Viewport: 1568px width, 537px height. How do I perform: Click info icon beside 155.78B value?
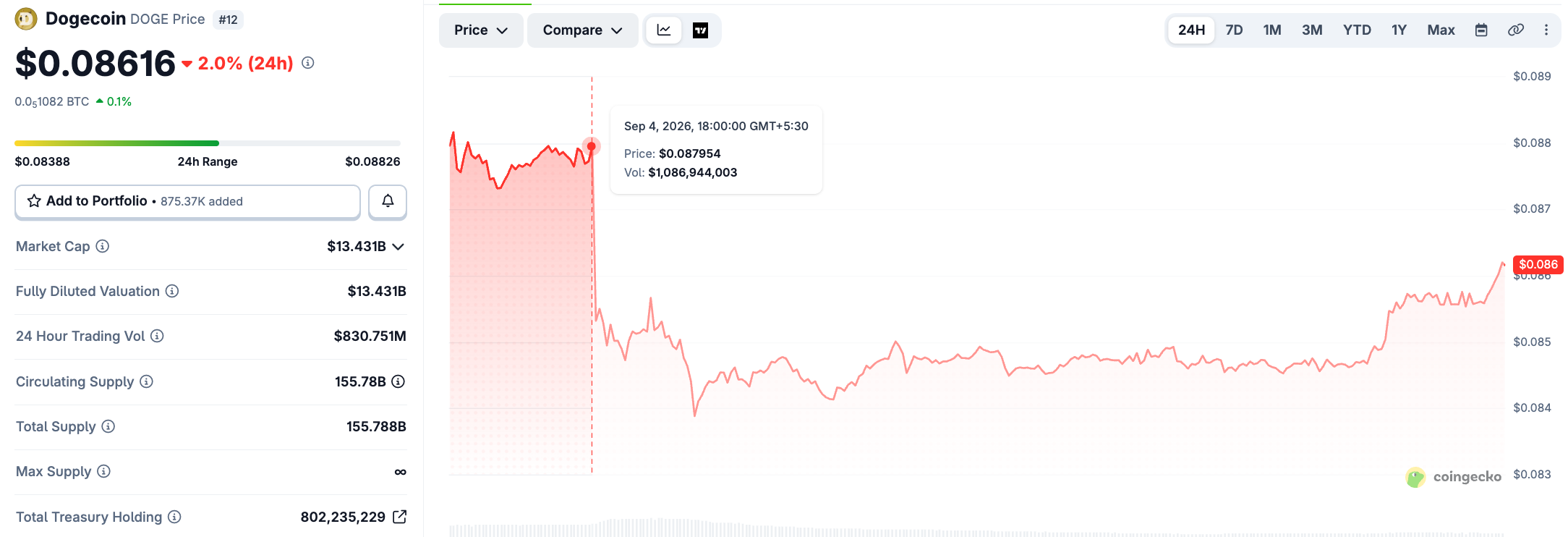399,381
